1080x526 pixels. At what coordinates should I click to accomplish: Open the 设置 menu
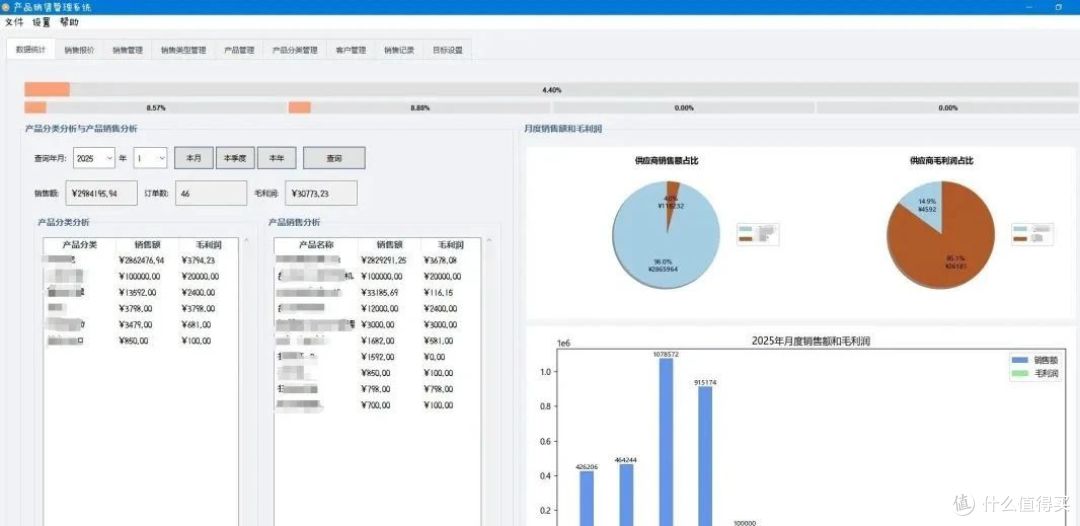pos(41,22)
